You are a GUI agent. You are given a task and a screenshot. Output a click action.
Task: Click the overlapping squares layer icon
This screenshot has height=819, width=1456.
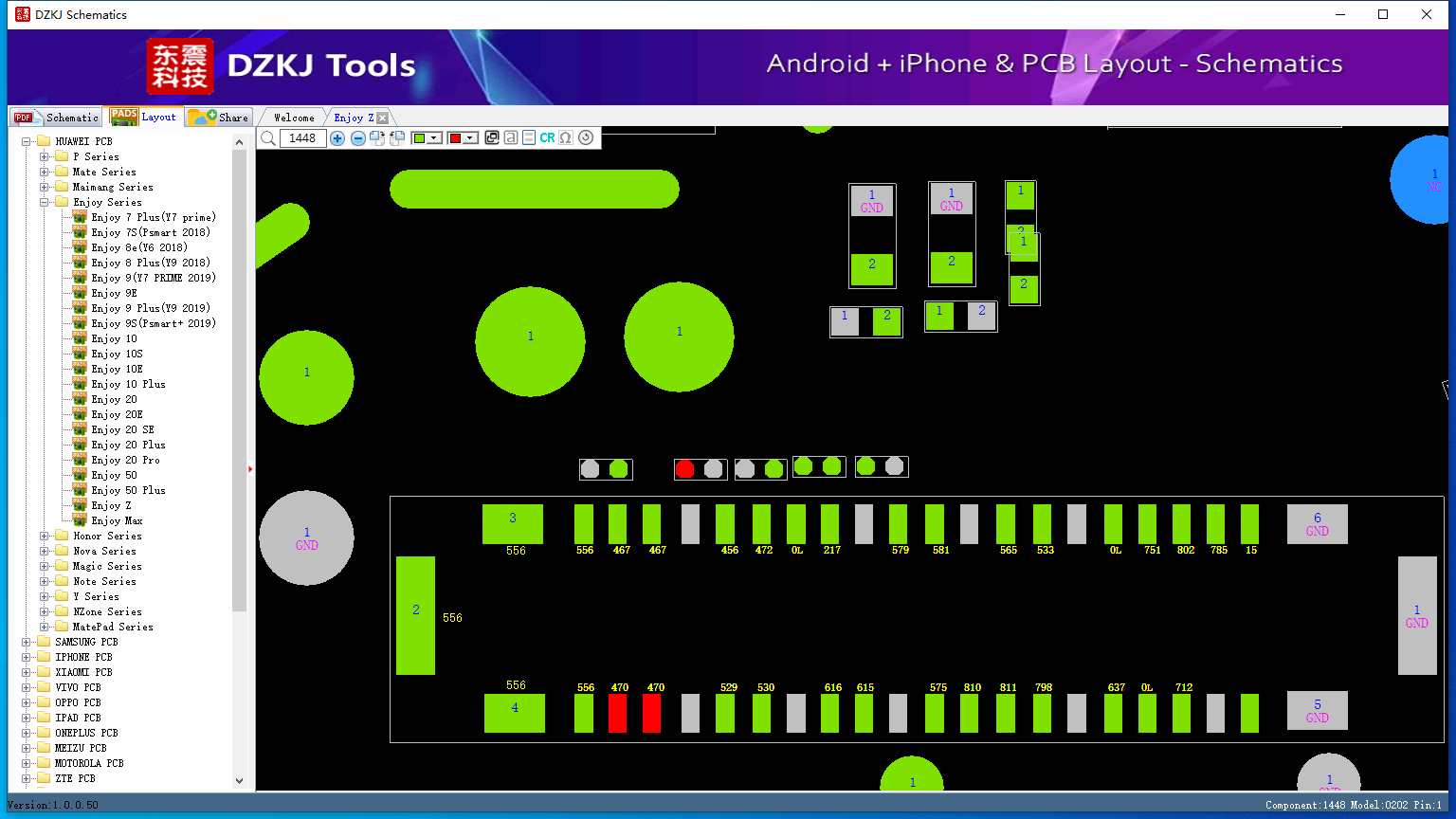(492, 137)
